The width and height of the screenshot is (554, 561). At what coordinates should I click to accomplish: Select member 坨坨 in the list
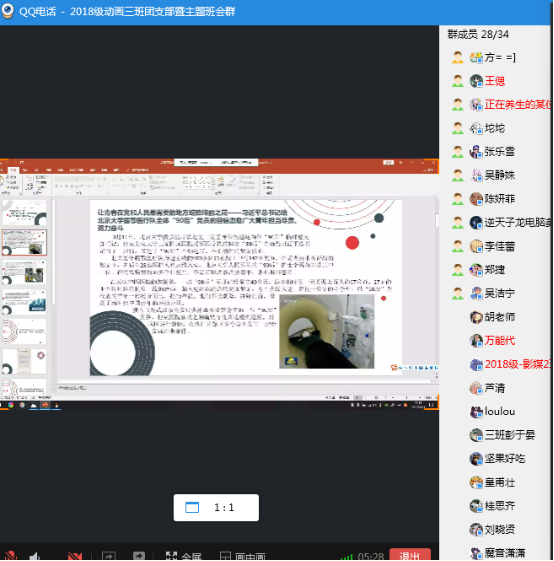click(495, 128)
